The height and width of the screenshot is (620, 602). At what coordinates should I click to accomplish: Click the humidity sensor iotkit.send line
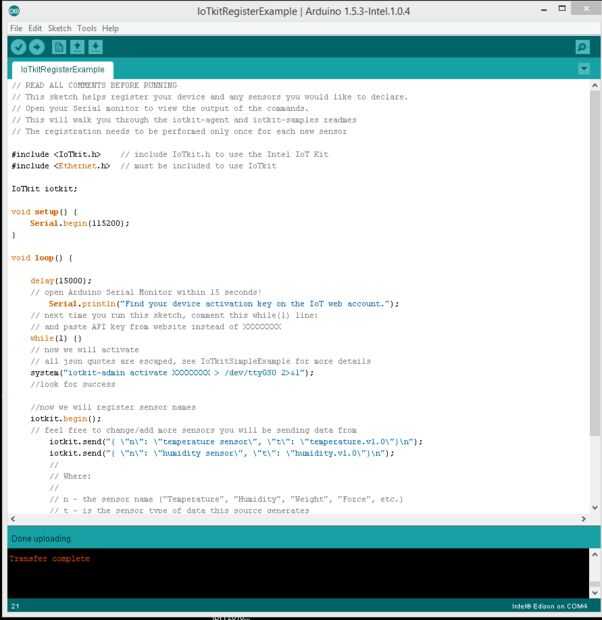pos(221,453)
